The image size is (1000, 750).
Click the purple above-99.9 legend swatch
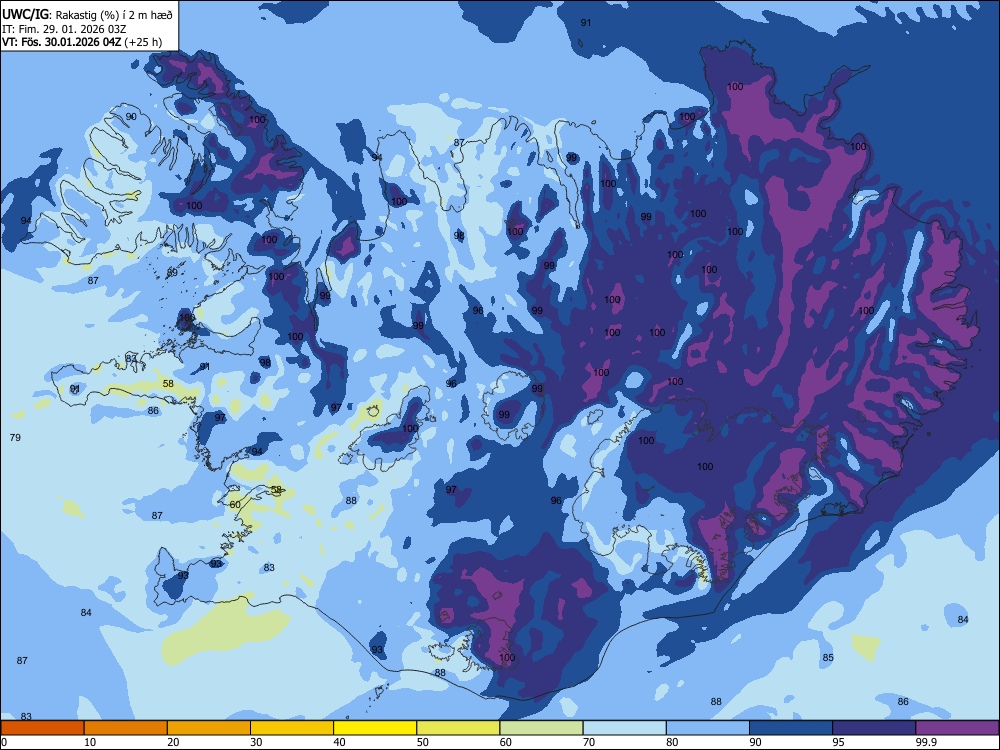pyautogui.click(x=957, y=728)
